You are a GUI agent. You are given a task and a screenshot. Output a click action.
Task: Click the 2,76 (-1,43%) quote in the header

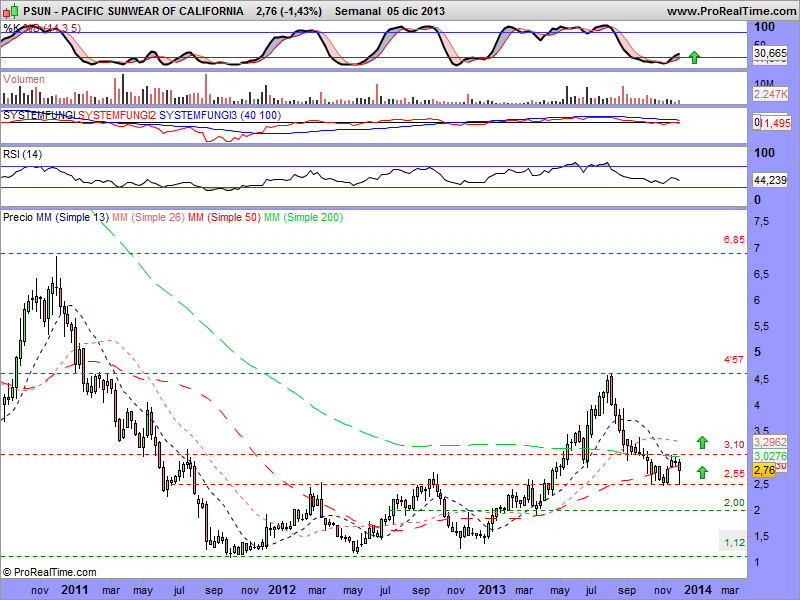tap(289, 11)
